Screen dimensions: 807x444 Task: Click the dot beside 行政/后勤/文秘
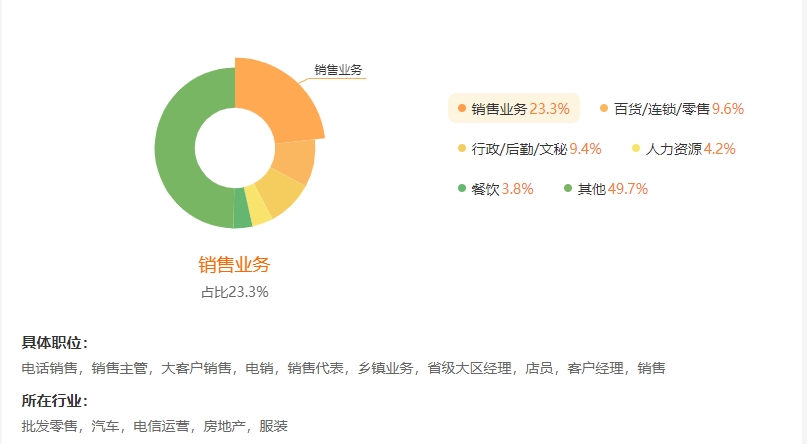(462, 148)
